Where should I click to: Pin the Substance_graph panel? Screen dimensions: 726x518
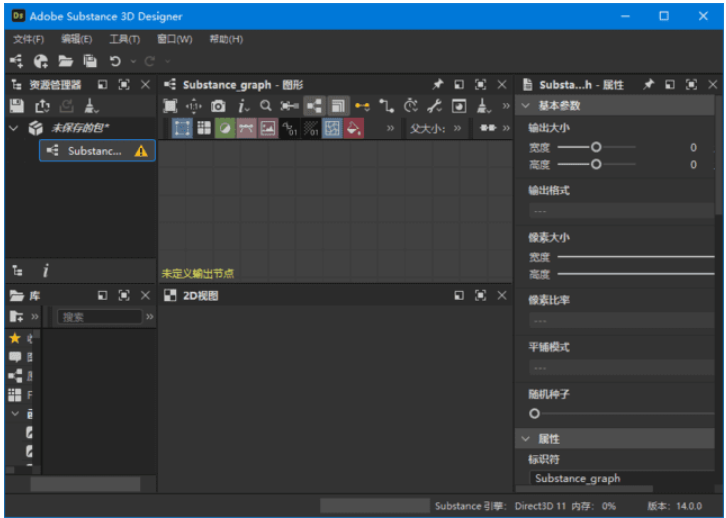[x=437, y=84]
